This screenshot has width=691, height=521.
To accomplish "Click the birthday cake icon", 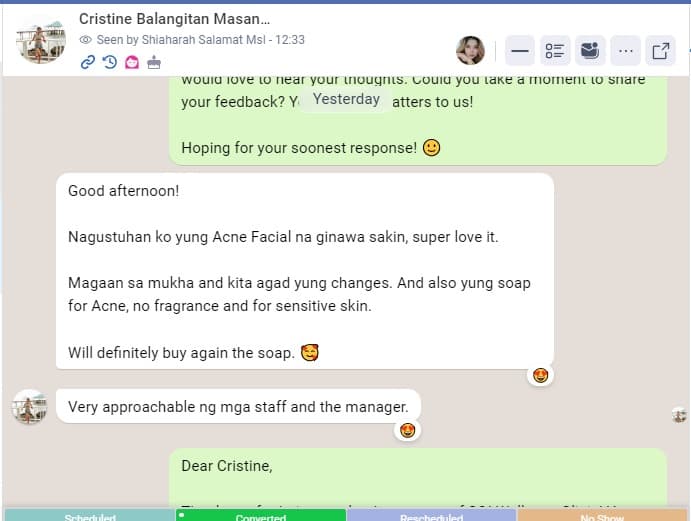I will pos(154,62).
